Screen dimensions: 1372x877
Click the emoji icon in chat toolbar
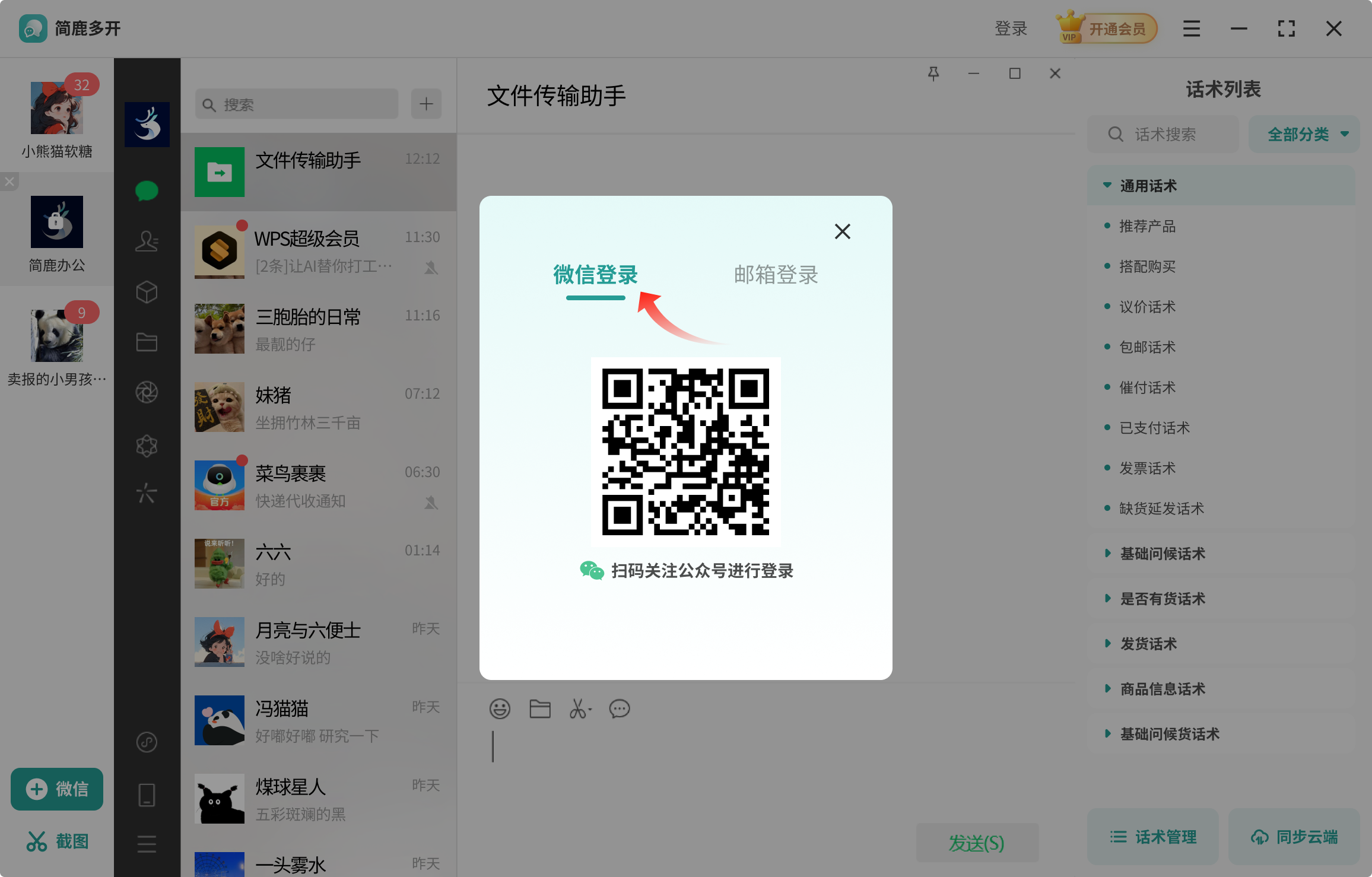pyautogui.click(x=500, y=708)
